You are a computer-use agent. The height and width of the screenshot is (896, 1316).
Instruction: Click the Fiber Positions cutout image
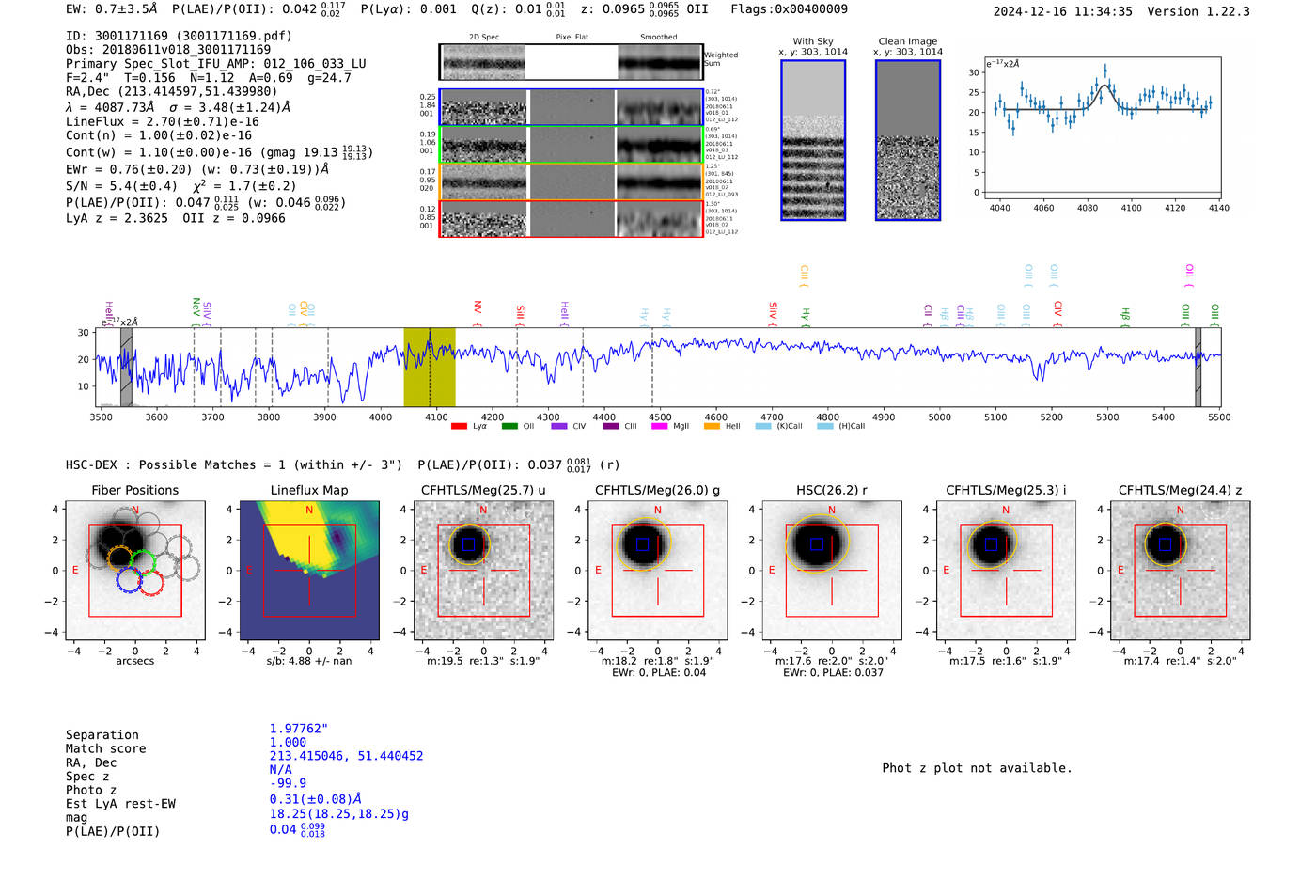134,571
